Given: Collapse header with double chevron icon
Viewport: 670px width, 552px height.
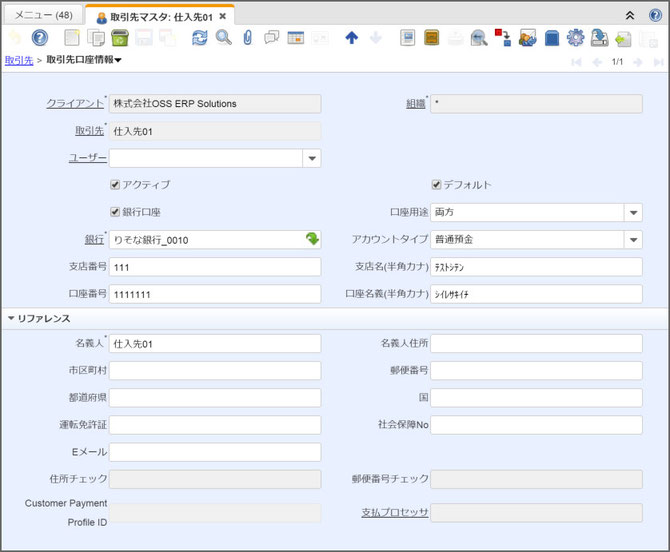Looking at the screenshot, I should click(630, 16).
